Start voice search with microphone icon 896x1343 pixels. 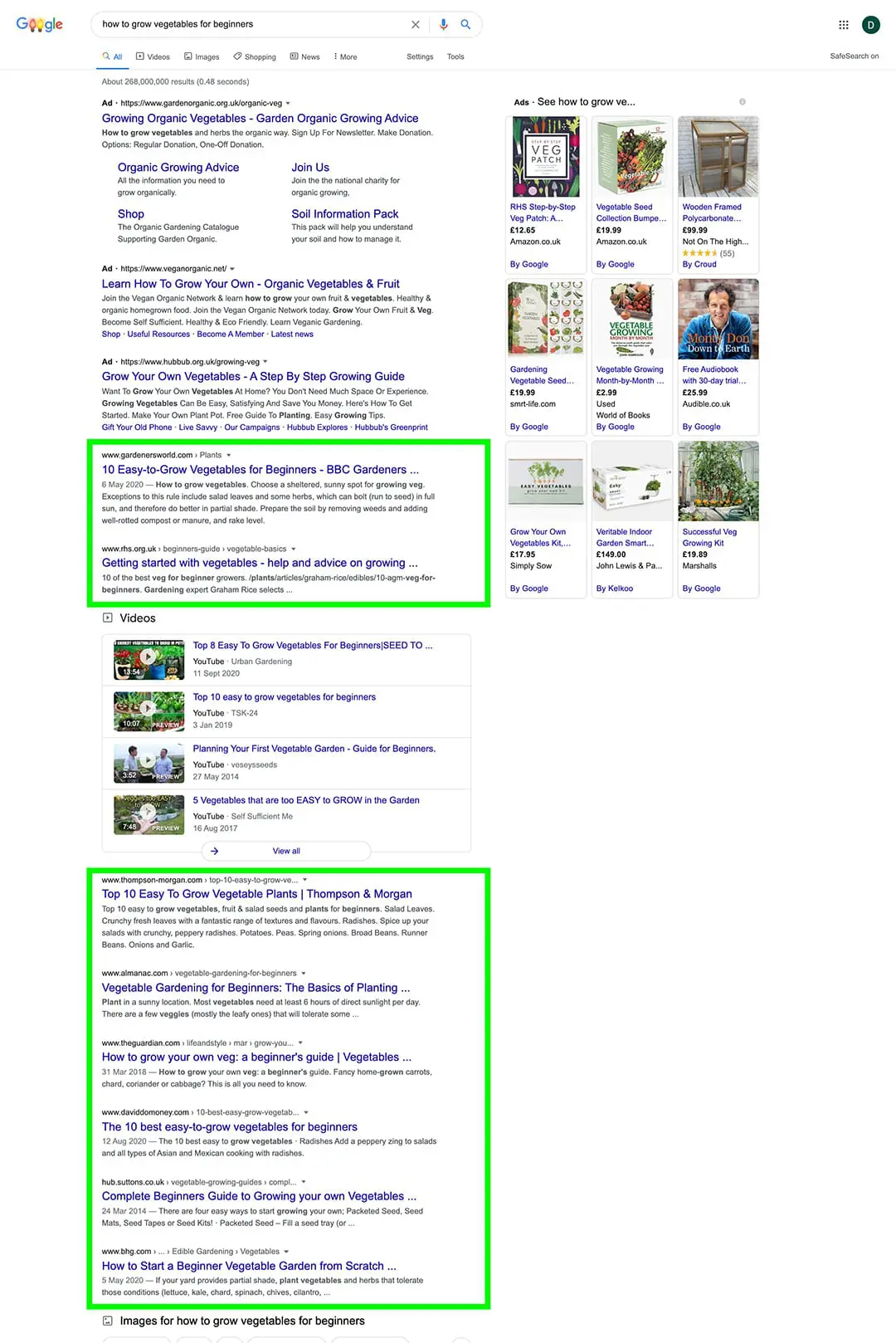click(443, 24)
